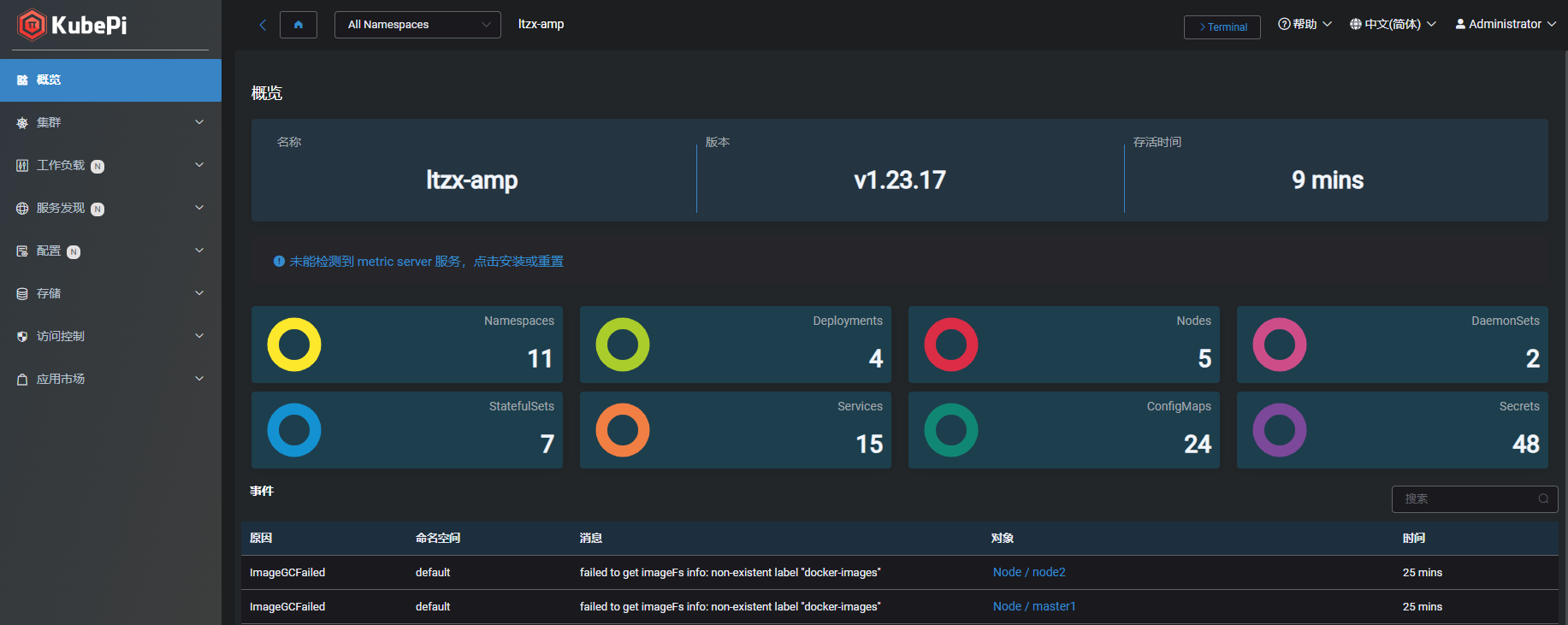
Task: Click the help question mark icon
Action: [x=1284, y=24]
